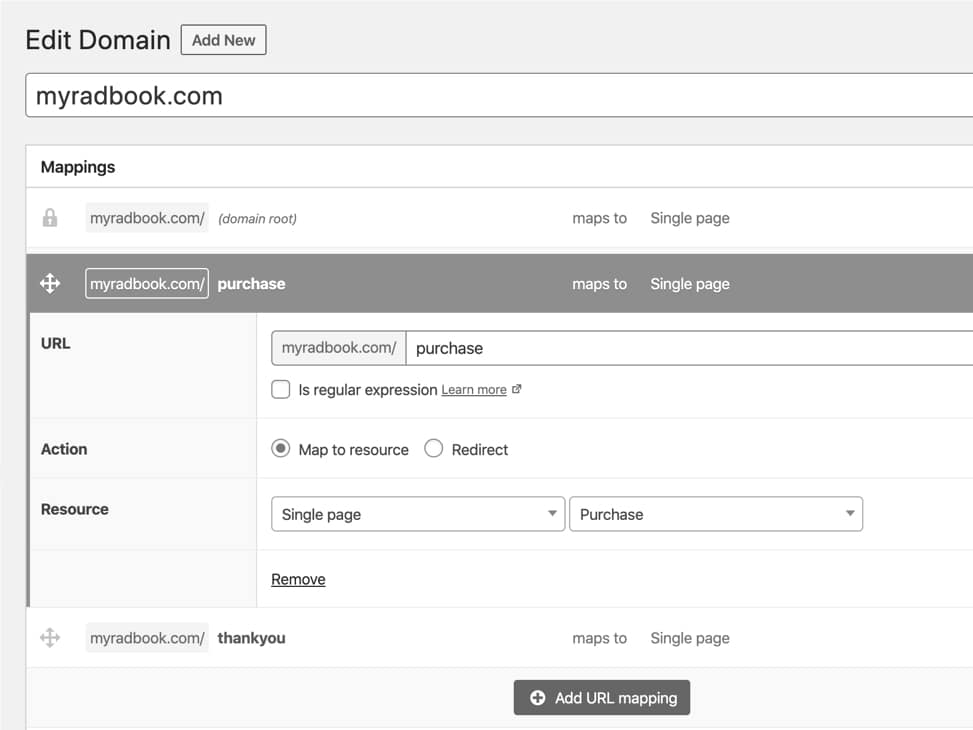Enable the Is regular expression checkbox

(x=281, y=390)
